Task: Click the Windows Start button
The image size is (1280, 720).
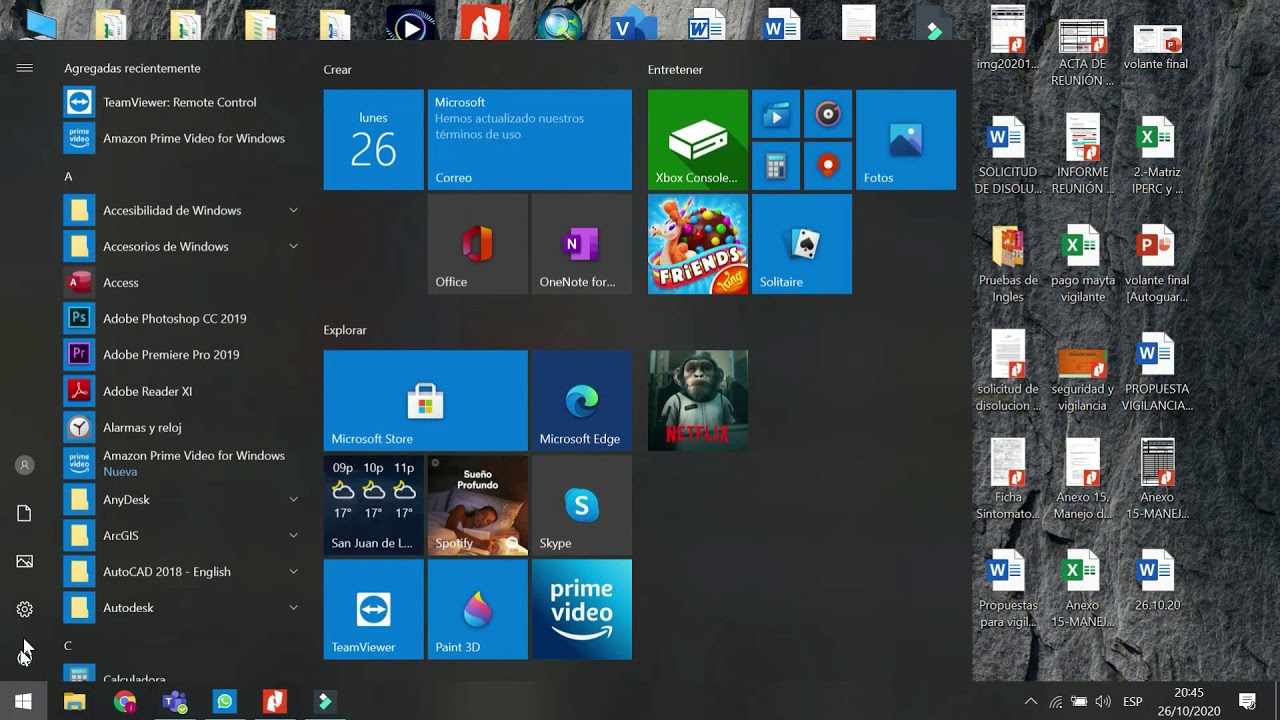Action: click(24, 702)
